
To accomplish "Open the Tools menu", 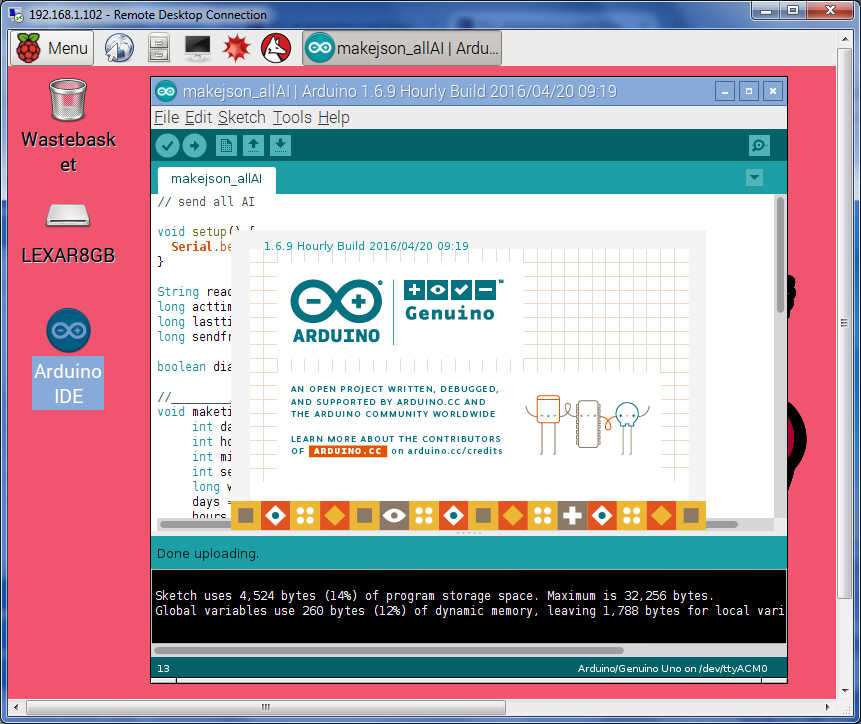I will [292, 117].
